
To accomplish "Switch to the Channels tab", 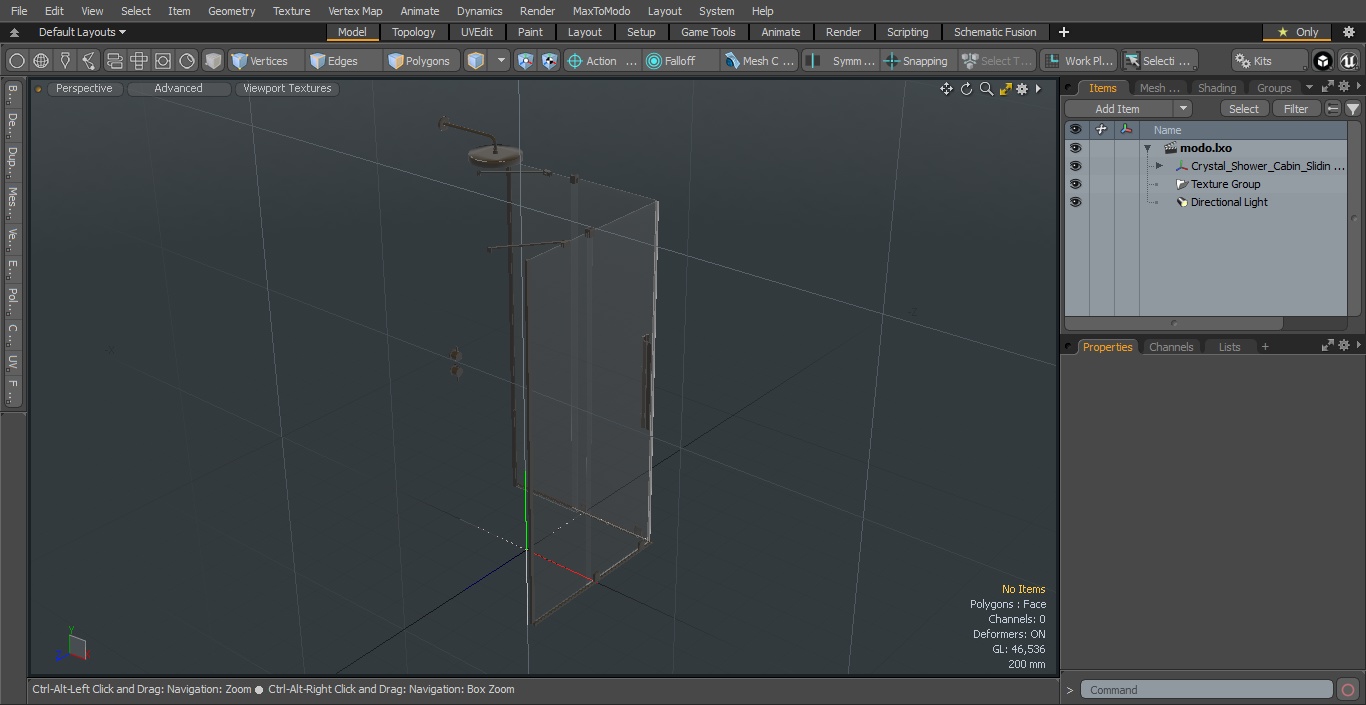I will point(1171,347).
